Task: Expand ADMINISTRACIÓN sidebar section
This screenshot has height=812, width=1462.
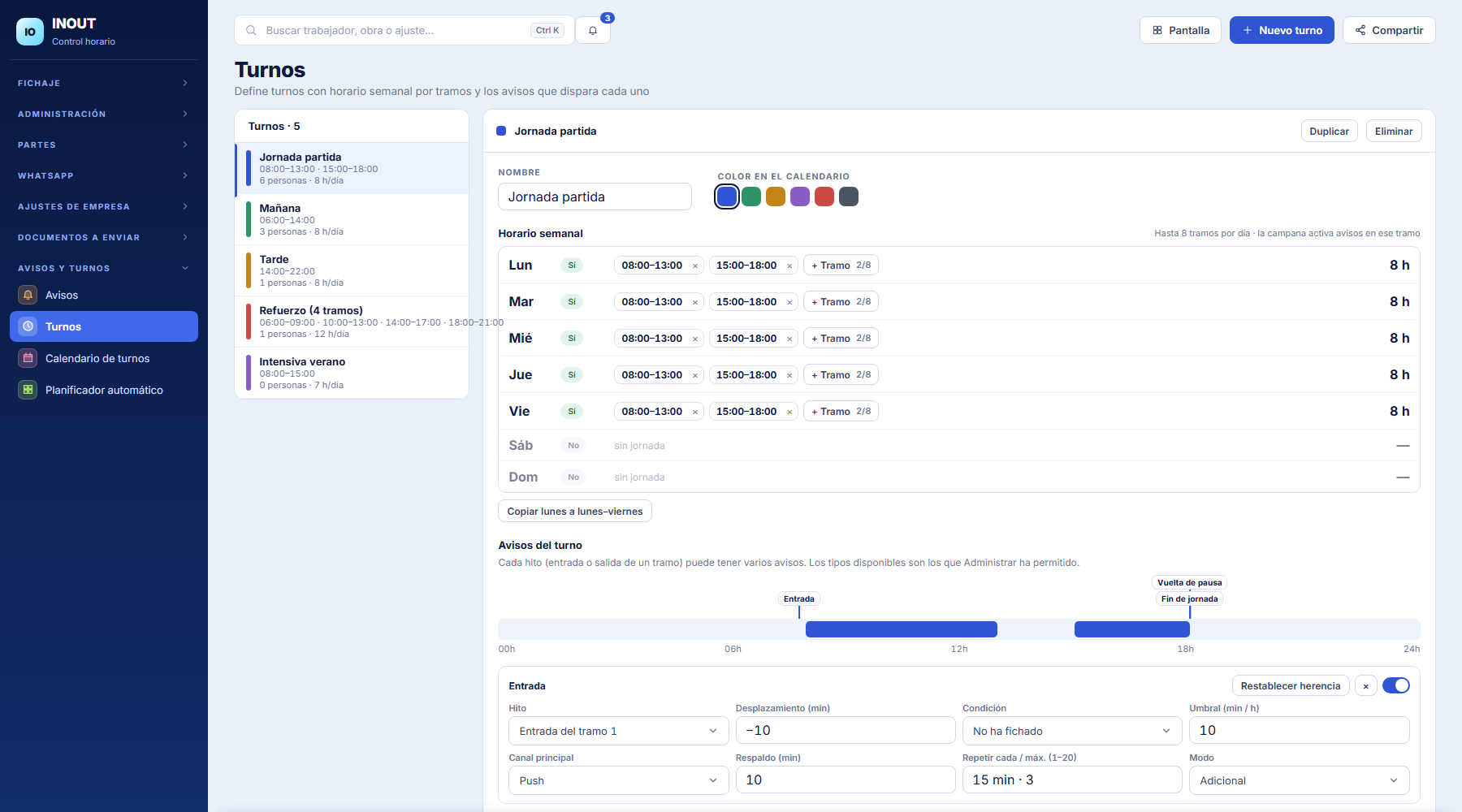Action: click(x=104, y=114)
